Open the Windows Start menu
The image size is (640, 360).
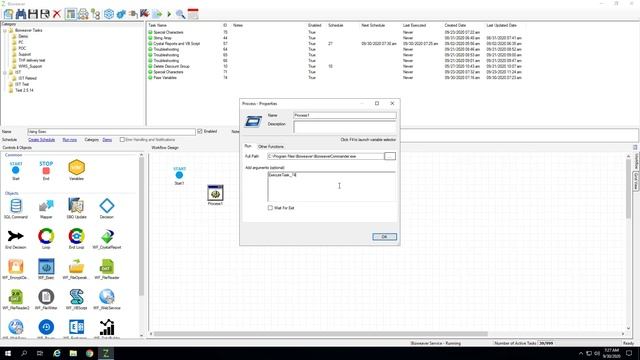(x=8, y=353)
